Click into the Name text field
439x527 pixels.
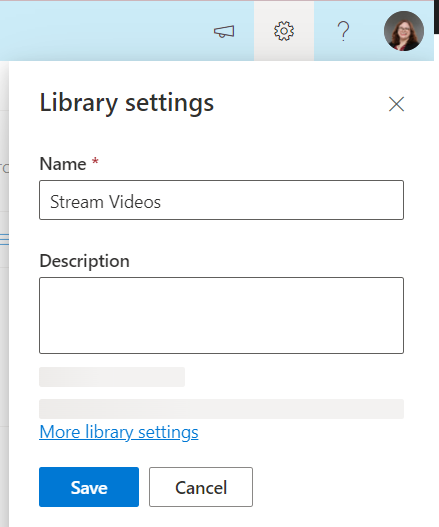pyautogui.click(x=222, y=200)
